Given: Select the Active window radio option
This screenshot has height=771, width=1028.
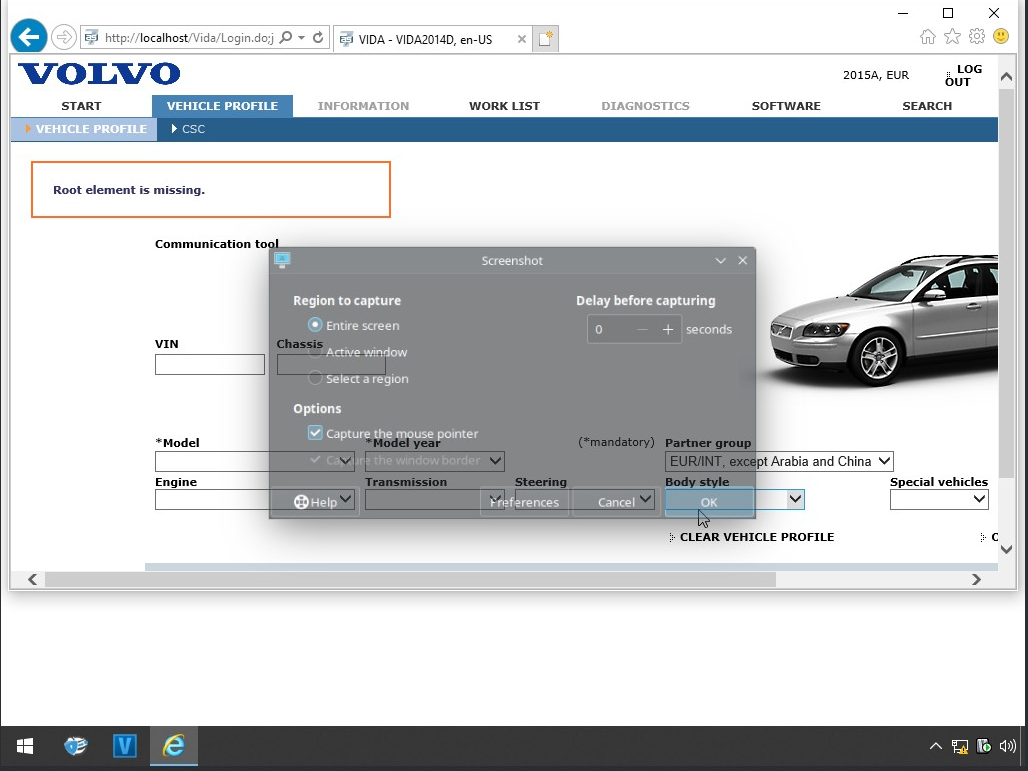Looking at the screenshot, I should tap(316, 352).
